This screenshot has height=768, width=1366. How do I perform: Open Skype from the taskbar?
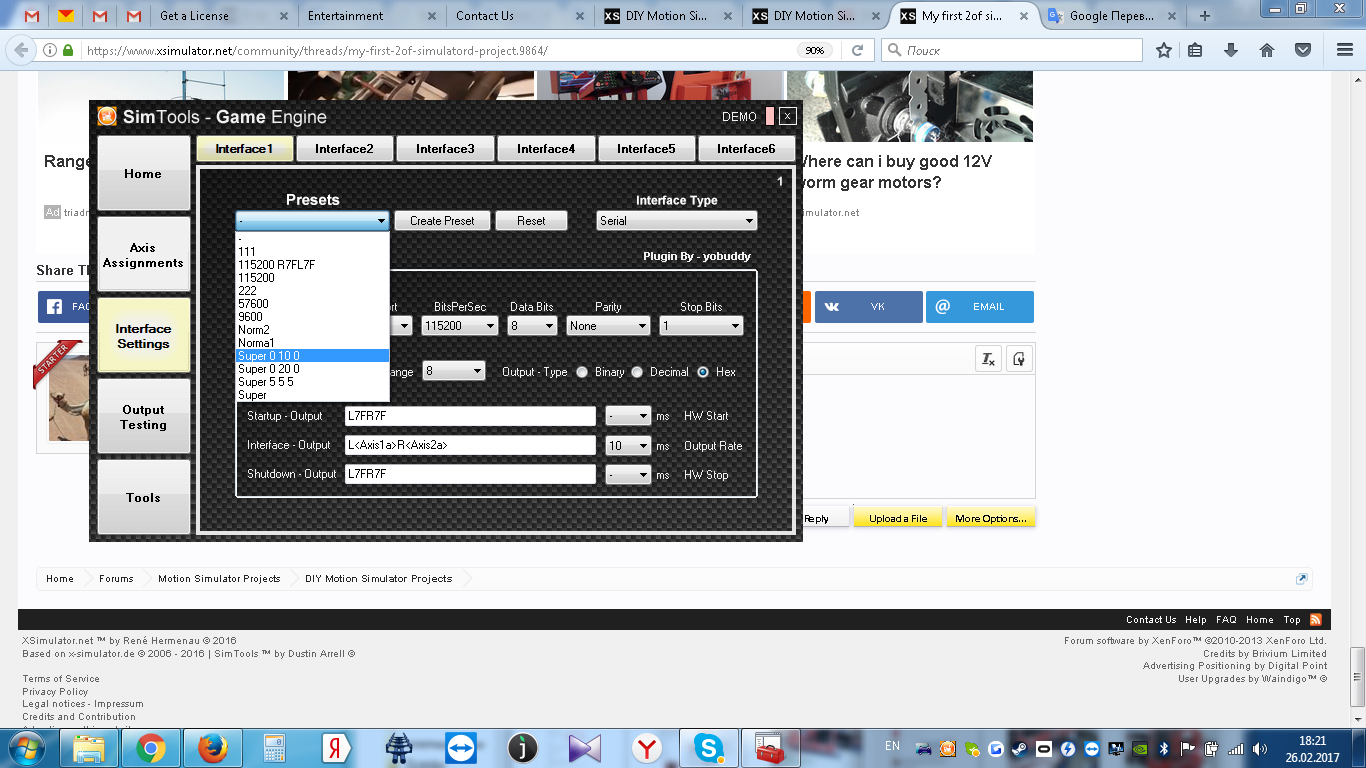coord(710,748)
